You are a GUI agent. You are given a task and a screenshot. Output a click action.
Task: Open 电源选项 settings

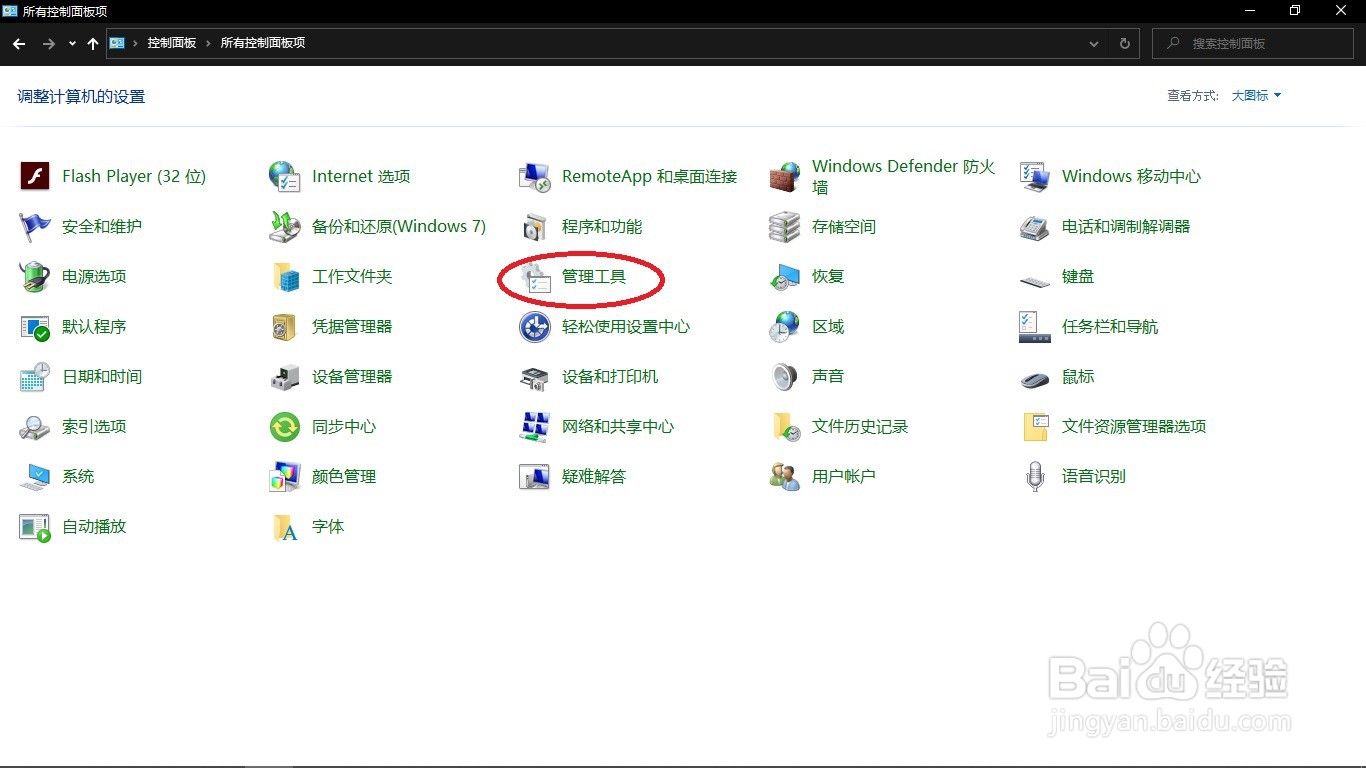point(93,277)
